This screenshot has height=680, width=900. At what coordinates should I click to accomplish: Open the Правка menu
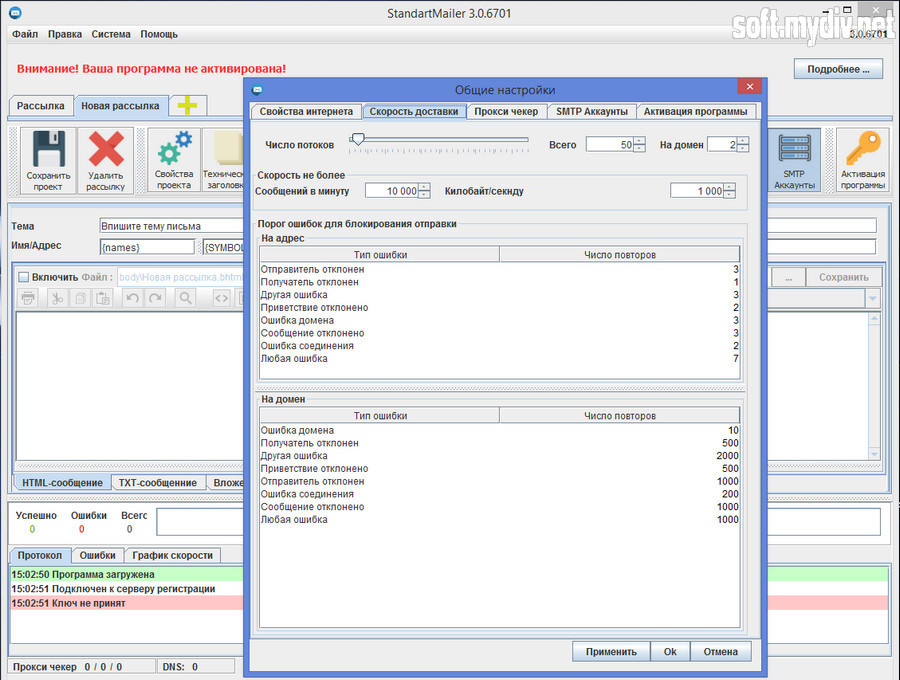tap(65, 34)
